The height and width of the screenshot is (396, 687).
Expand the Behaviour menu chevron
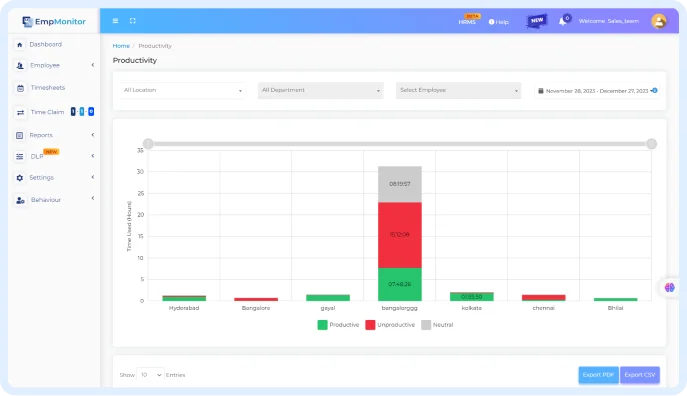click(92, 198)
